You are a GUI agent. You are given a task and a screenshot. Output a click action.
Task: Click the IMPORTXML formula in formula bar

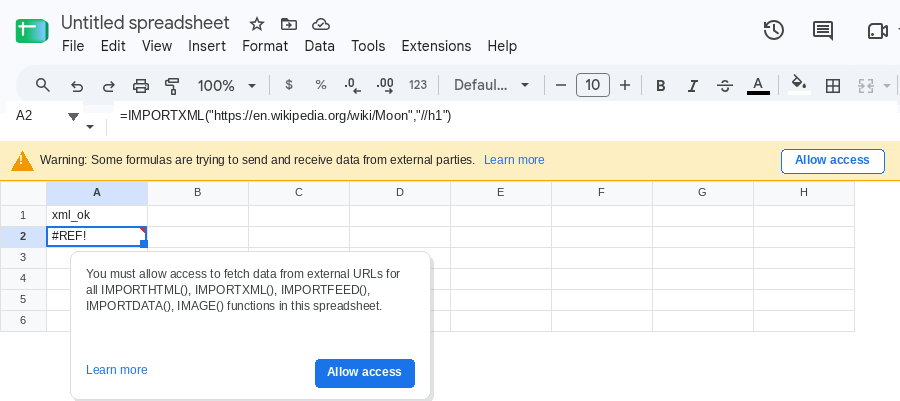click(x=285, y=116)
